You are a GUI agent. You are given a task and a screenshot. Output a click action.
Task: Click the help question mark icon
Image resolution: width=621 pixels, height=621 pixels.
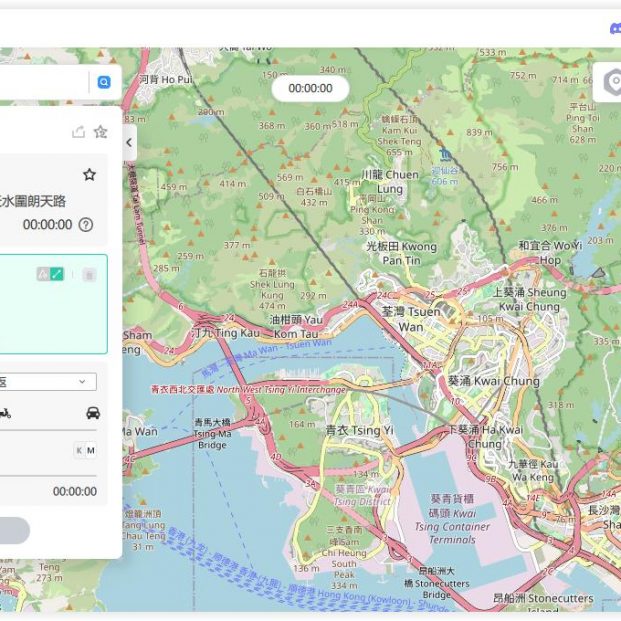(x=86, y=225)
